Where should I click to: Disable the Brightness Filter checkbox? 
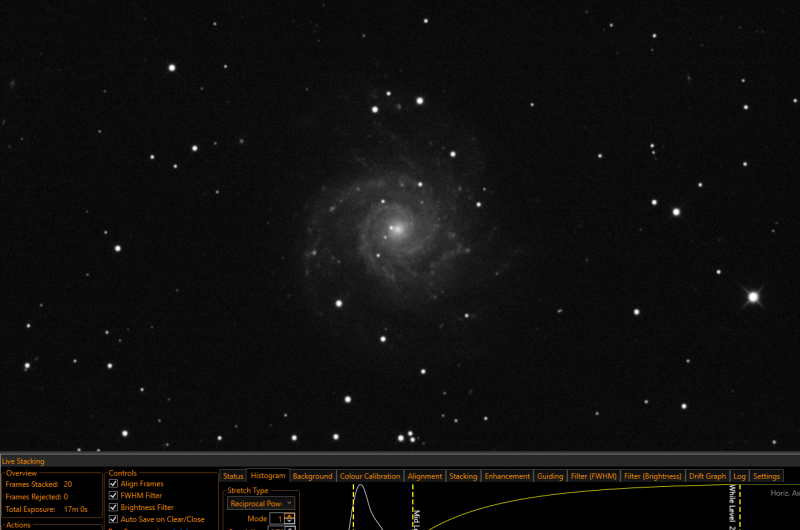tap(113, 508)
